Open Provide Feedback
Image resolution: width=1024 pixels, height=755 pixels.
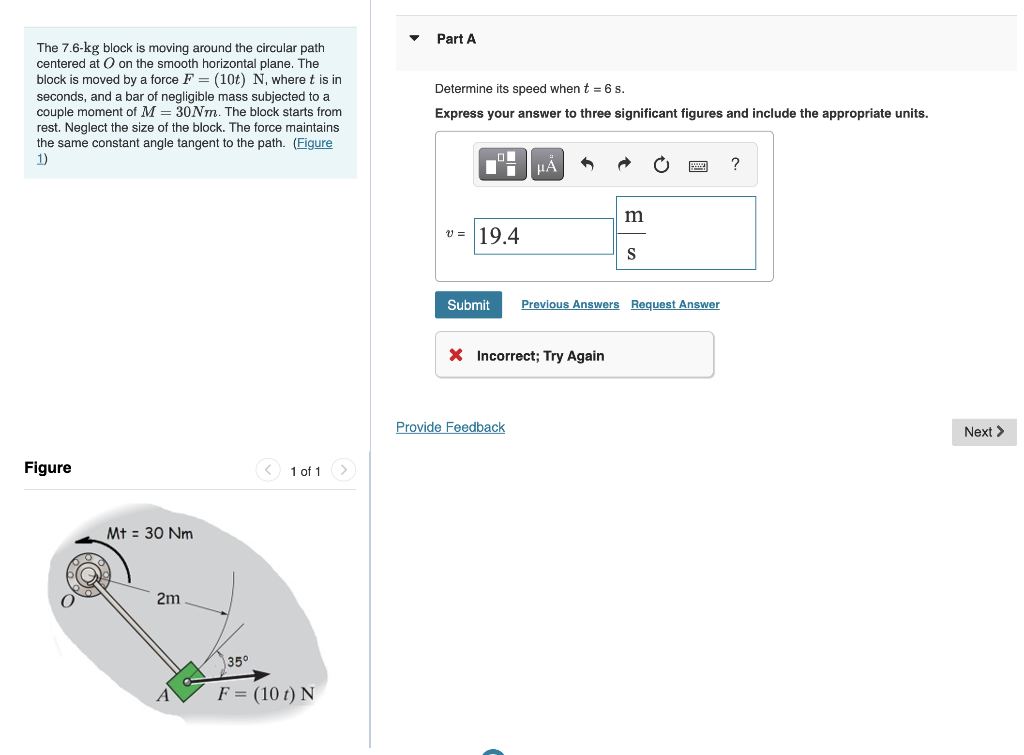449,426
